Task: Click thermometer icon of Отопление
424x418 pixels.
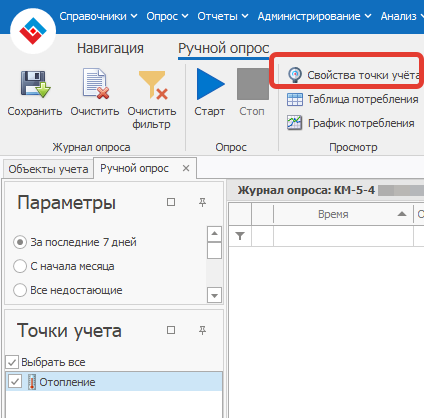Action: tap(32, 382)
